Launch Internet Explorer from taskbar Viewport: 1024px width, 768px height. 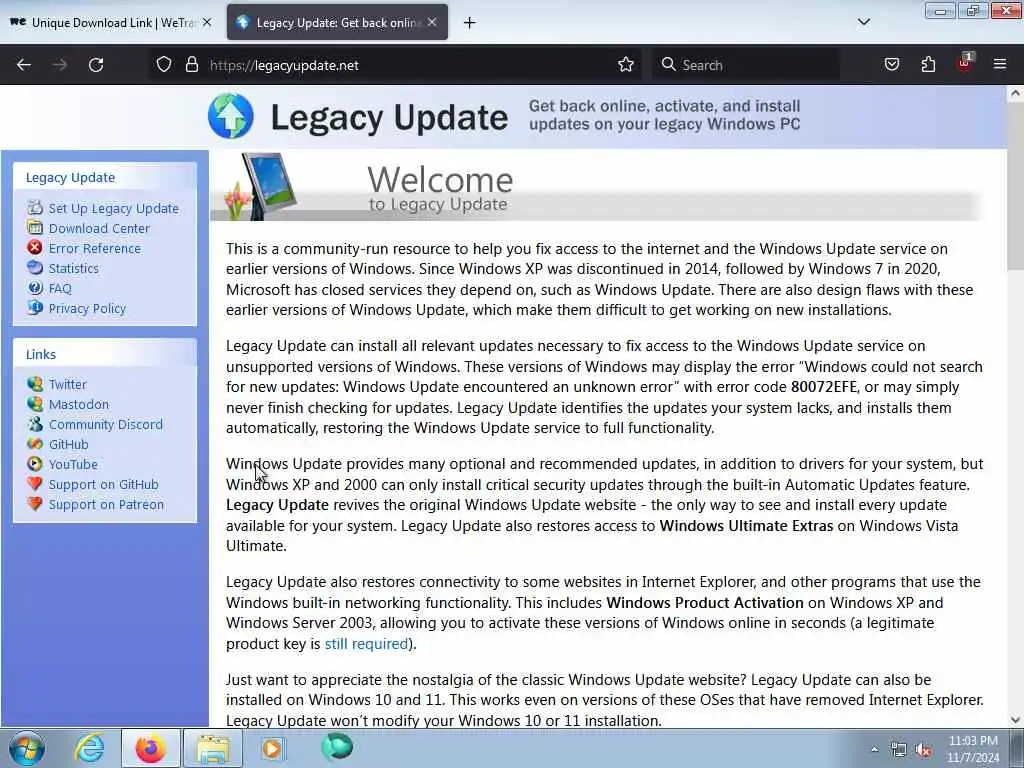tap(89, 748)
